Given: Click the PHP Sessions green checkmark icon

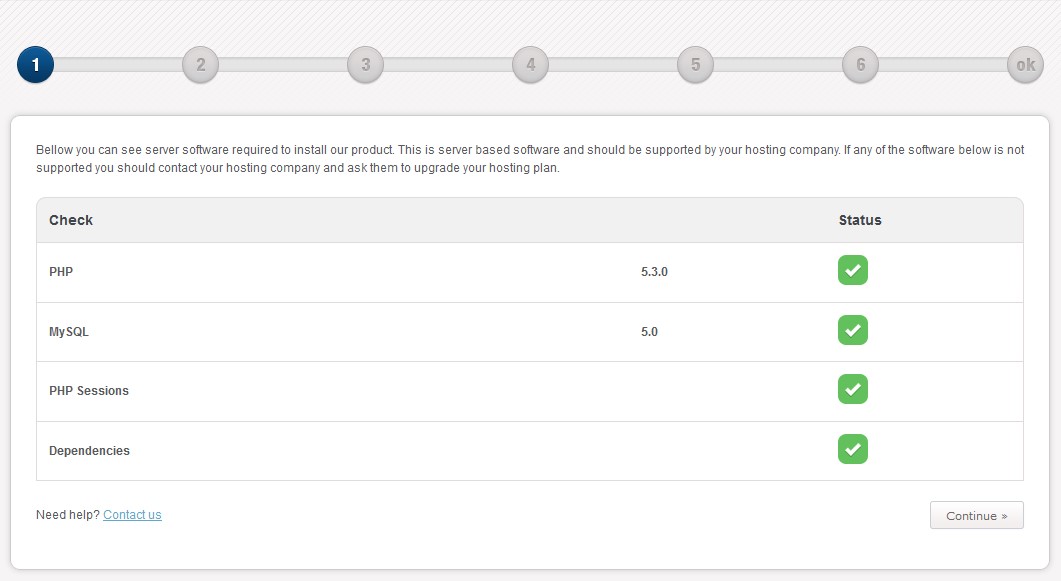Looking at the screenshot, I should point(853,389).
